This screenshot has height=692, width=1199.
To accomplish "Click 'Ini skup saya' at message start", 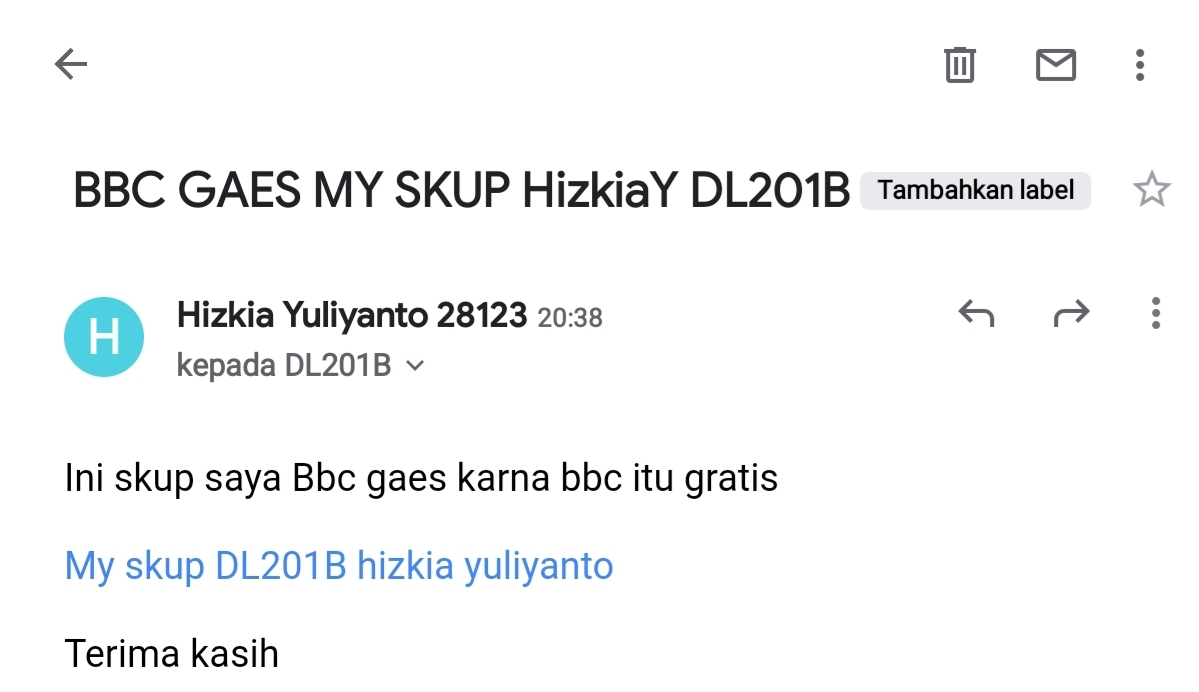I will (x=173, y=478).
